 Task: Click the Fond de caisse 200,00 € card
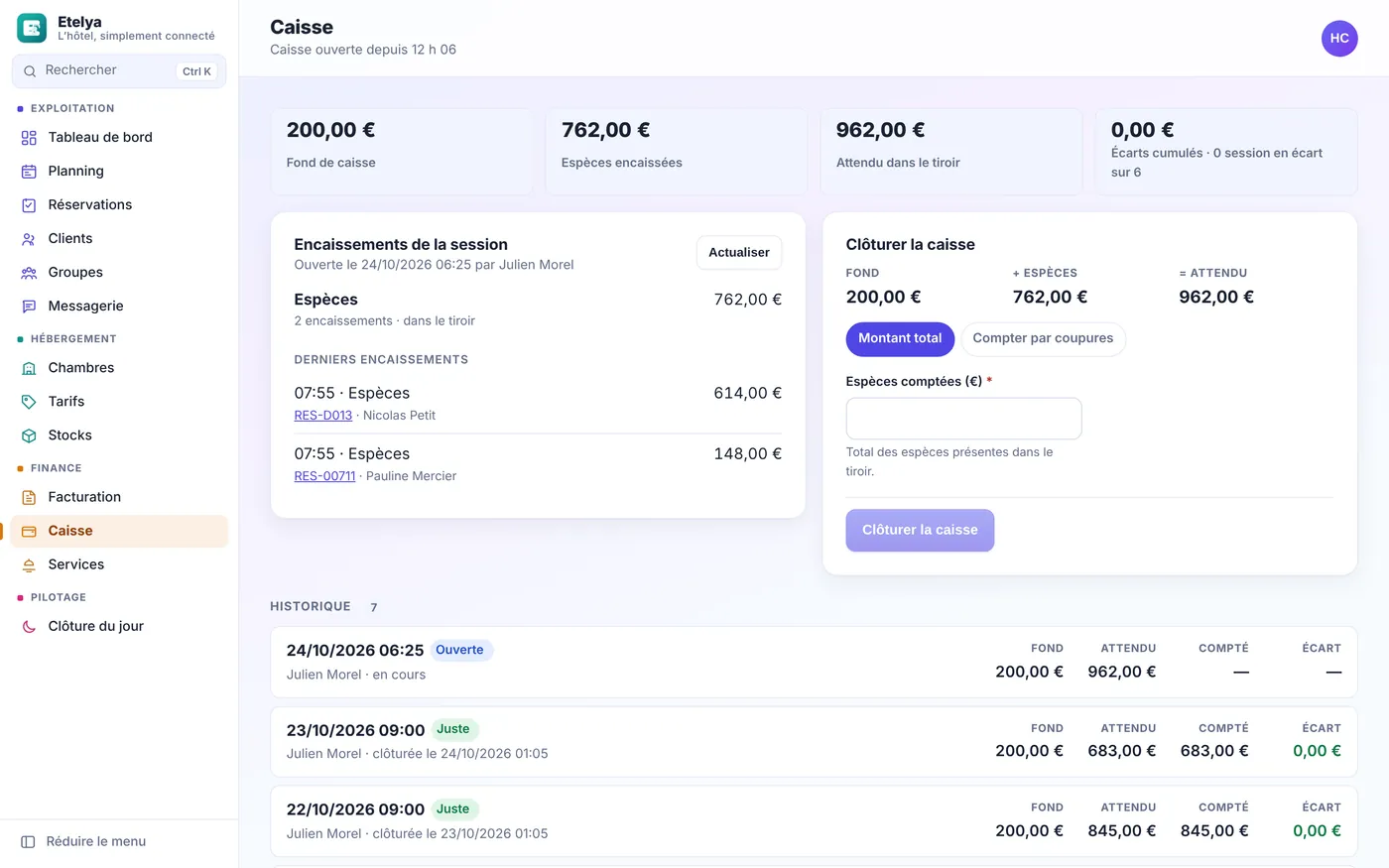401,152
